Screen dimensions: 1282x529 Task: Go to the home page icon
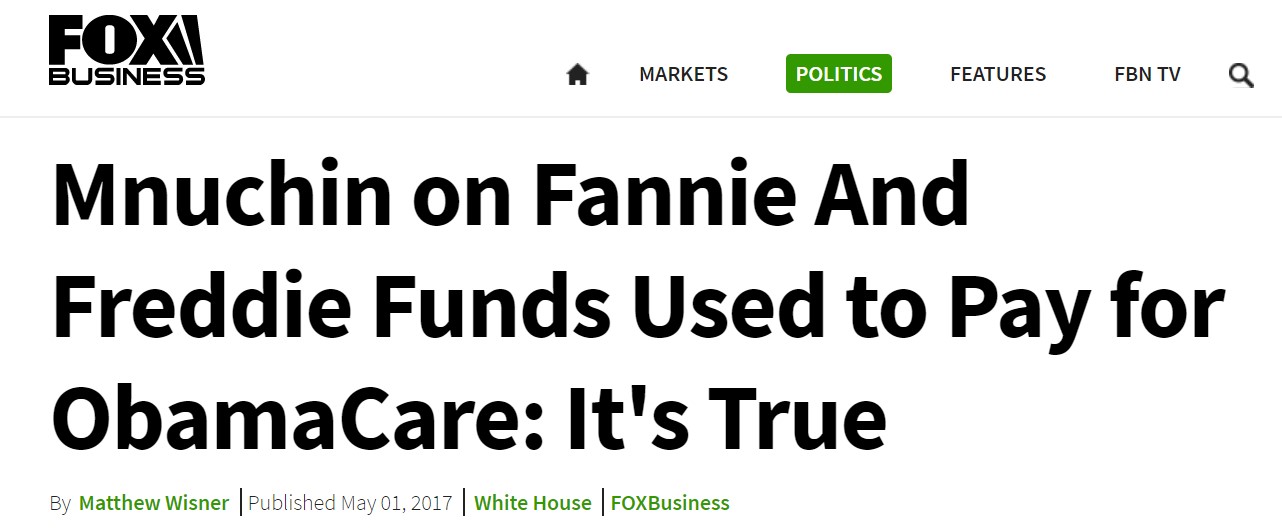577,75
